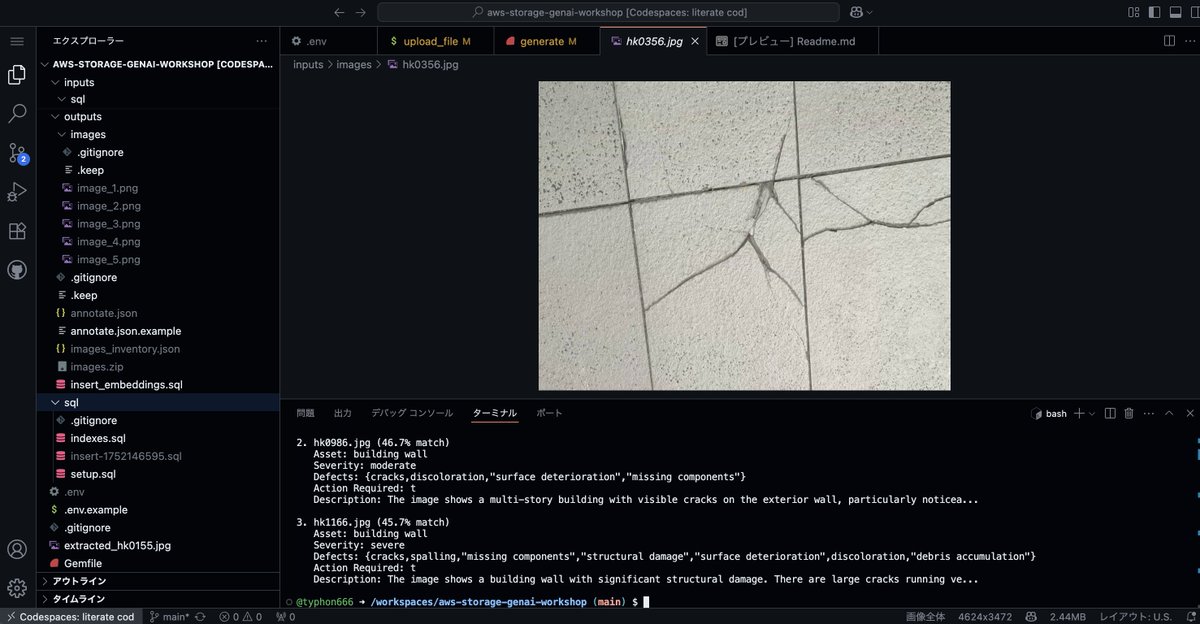Maximize the terminal panel with chevron
1200x624 pixels.
[x=1168, y=413]
